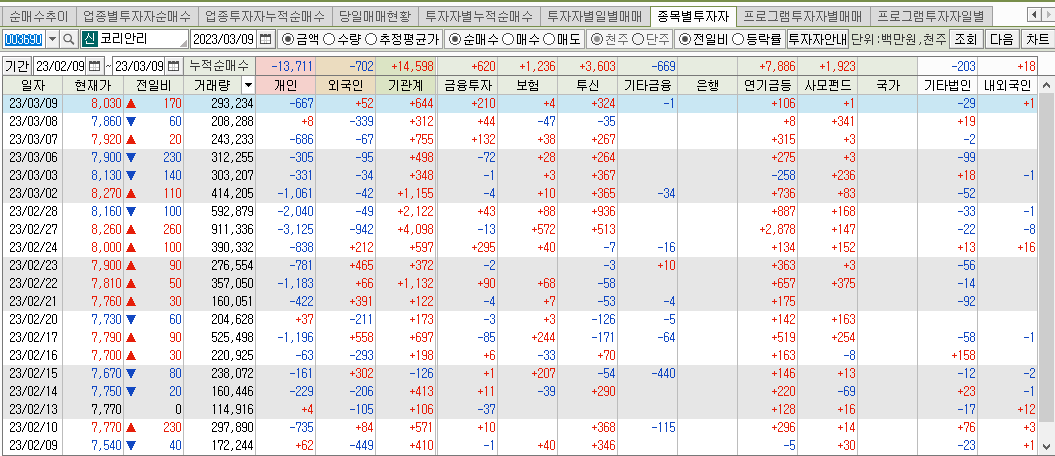
Task: Click the period start date field 23/02/09
Action: pos(59,66)
